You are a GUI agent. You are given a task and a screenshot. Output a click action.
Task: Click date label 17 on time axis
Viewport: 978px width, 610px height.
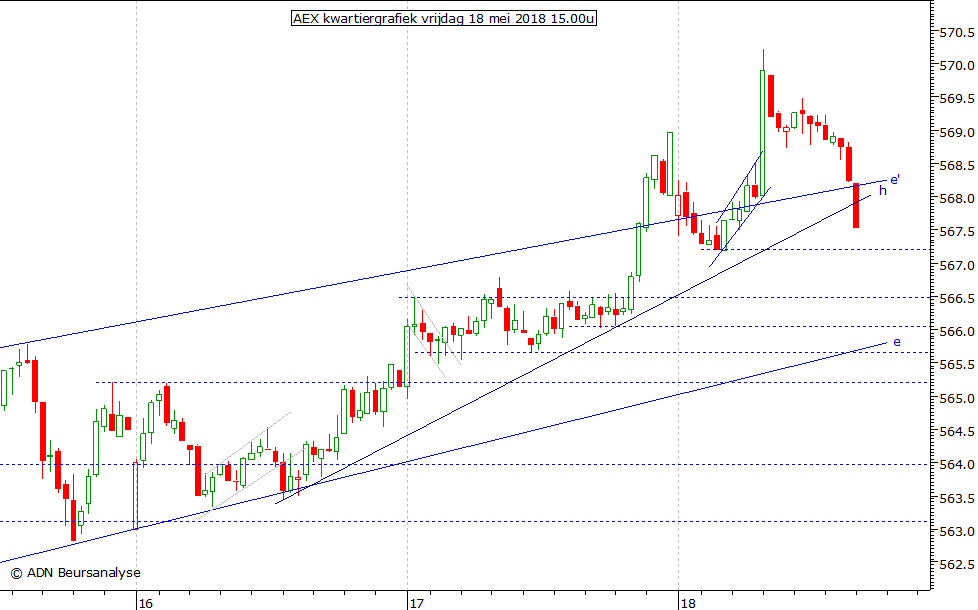417,603
